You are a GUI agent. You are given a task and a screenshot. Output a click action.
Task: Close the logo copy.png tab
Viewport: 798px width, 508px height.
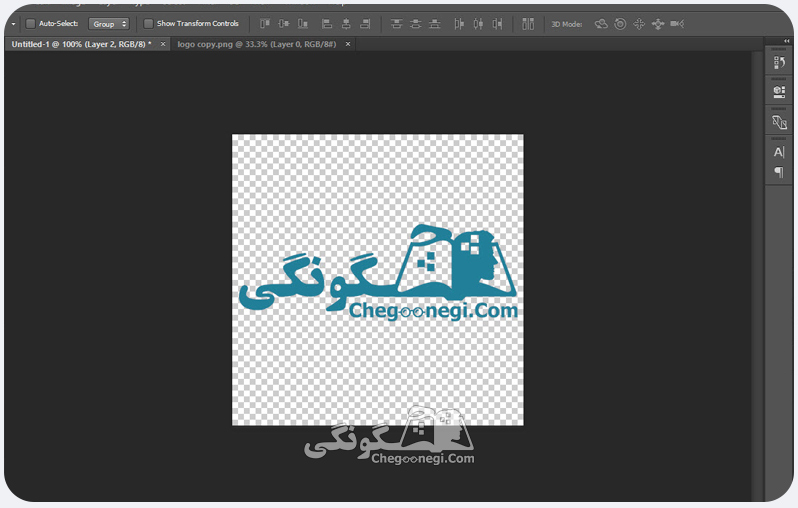point(348,44)
